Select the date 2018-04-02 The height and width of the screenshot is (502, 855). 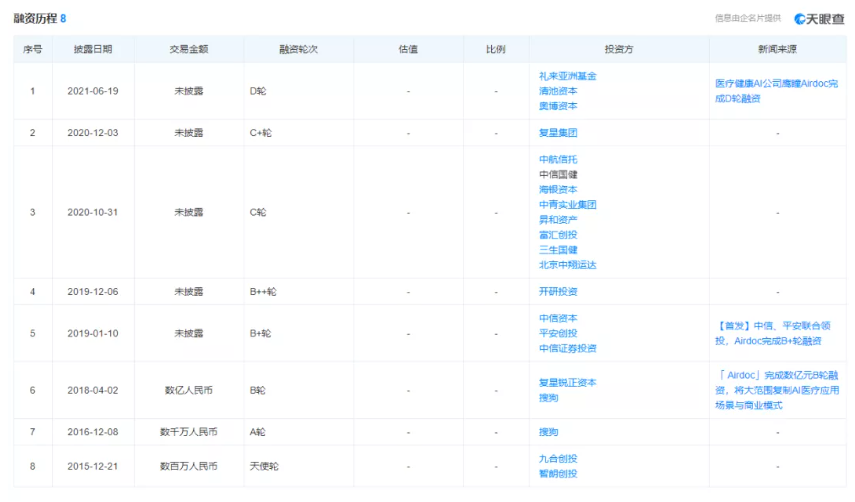point(93,390)
